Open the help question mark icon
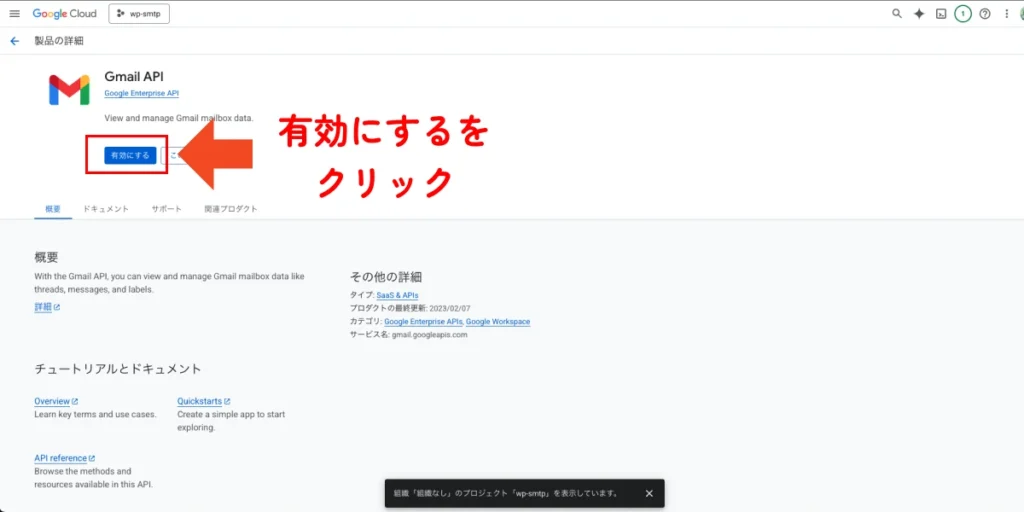1024x512 pixels. (985, 14)
